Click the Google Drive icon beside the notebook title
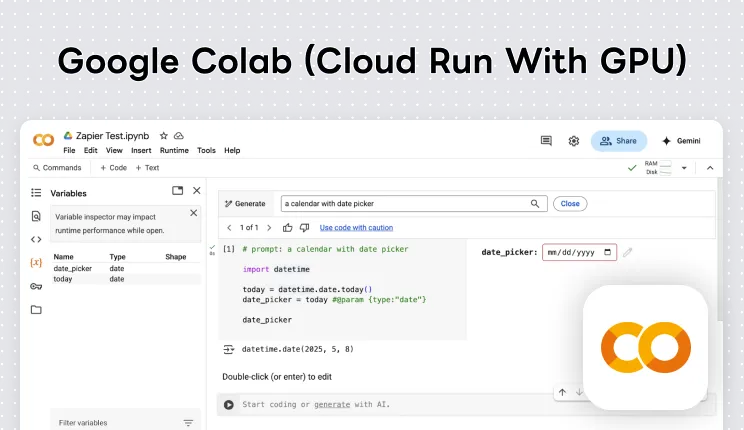The height and width of the screenshot is (430, 744). click(68, 136)
